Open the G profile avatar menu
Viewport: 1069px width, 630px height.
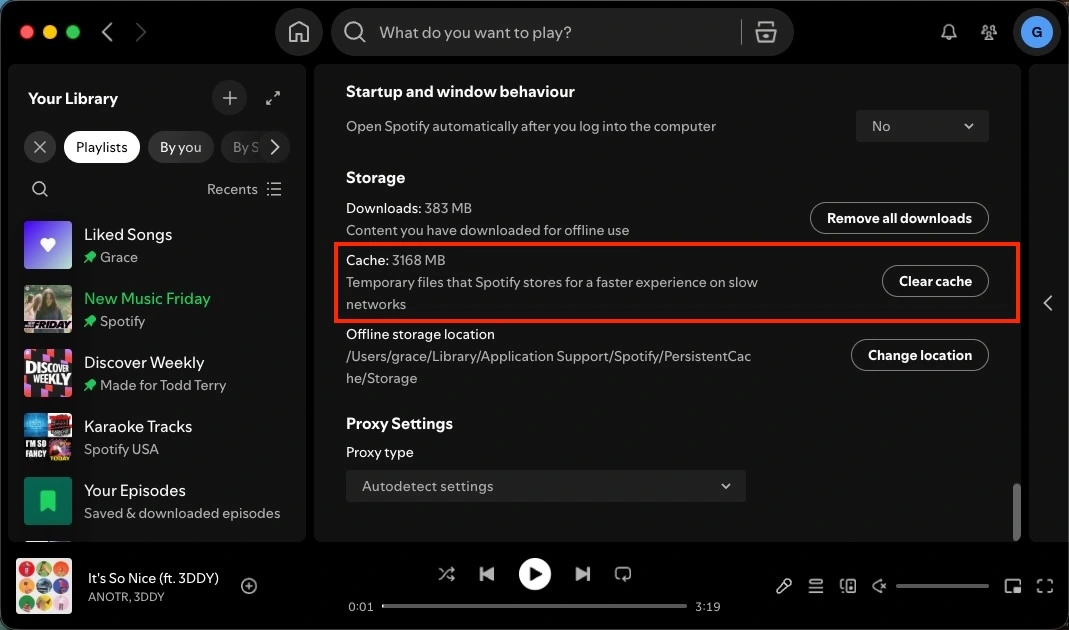pyautogui.click(x=1037, y=32)
